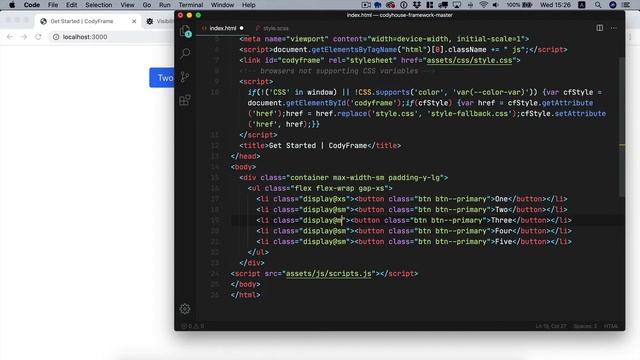The width and height of the screenshot is (640, 360).
Task: Open the assets/js/scripts.js link in code
Action: tap(329, 273)
